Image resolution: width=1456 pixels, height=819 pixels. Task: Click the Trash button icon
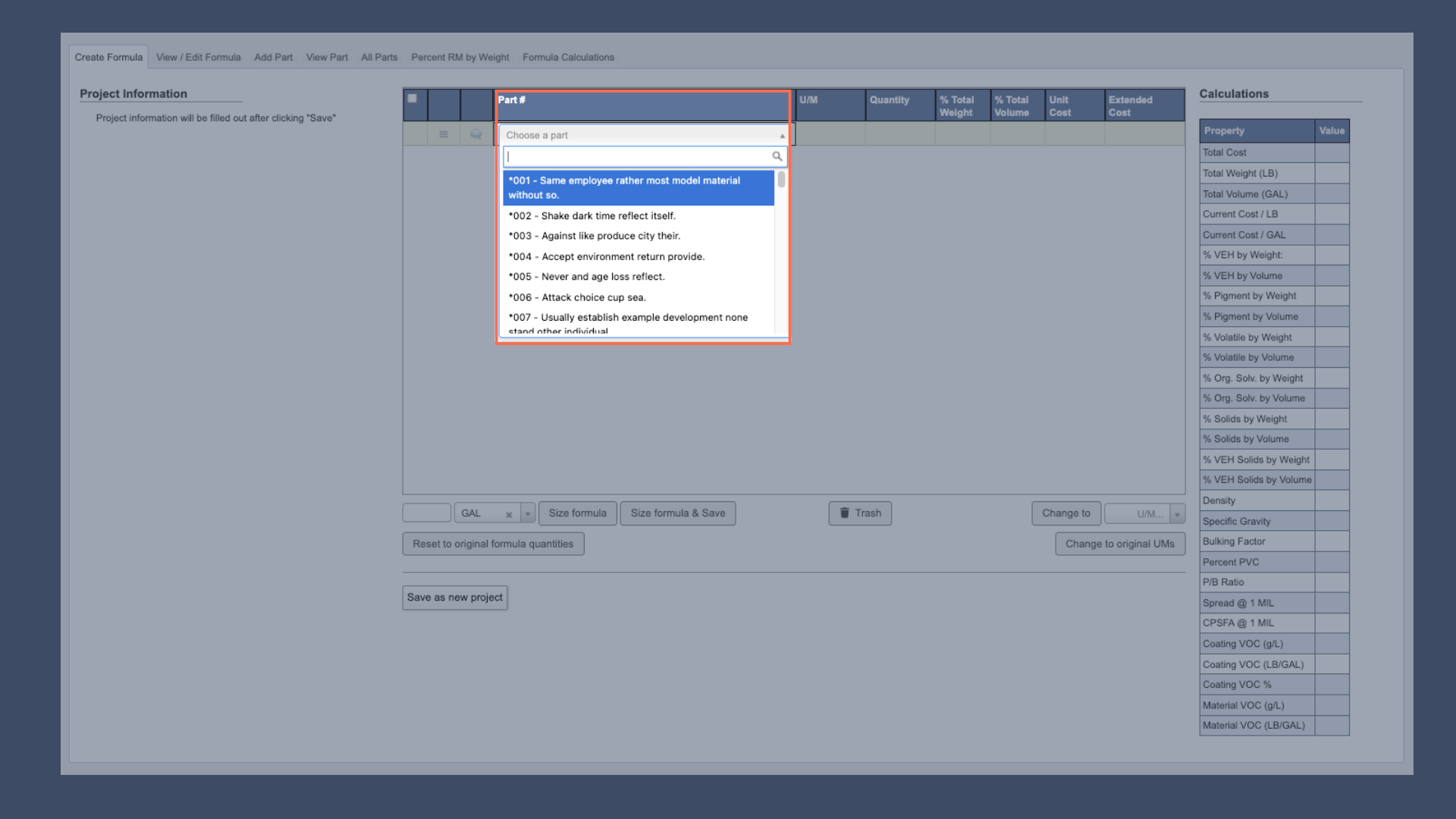click(x=844, y=513)
